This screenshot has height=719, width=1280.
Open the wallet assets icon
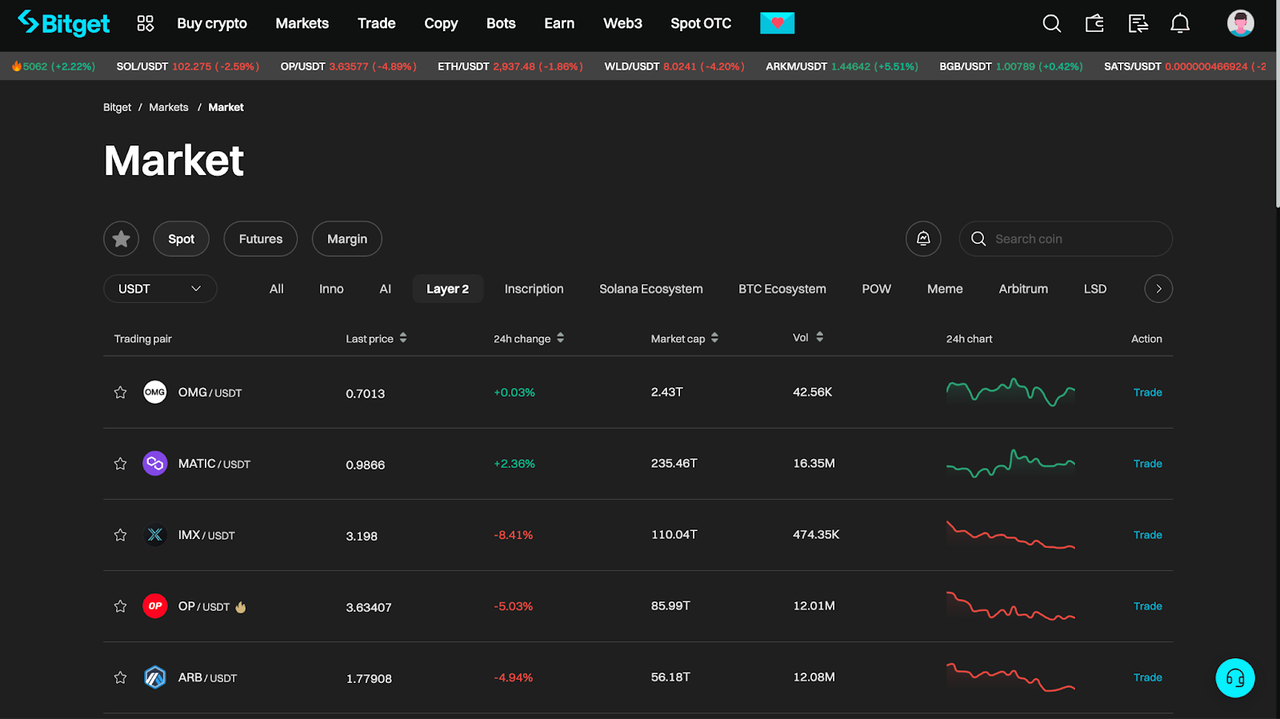[1095, 23]
